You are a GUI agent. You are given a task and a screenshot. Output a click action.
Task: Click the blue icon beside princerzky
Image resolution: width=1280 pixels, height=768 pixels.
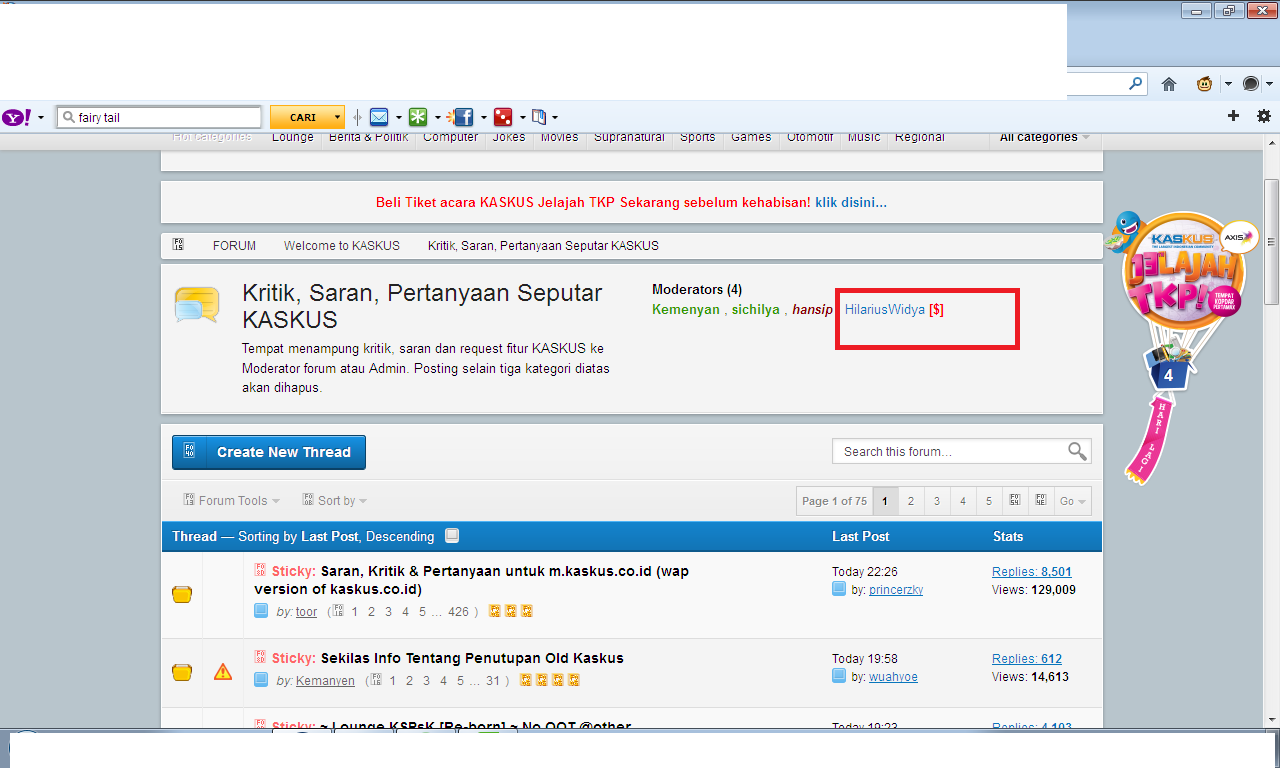[x=839, y=590]
